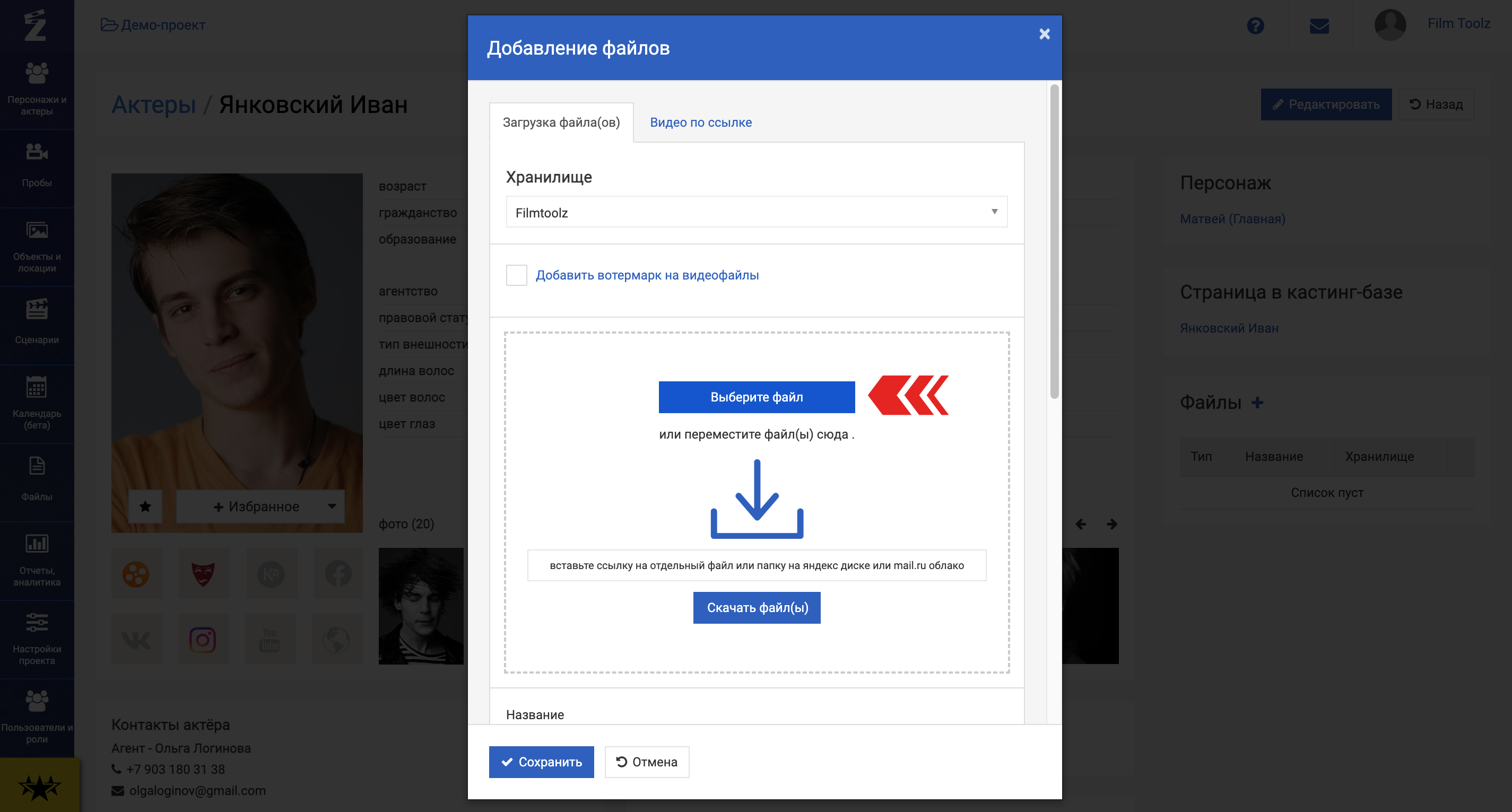Open the globe website icon

coord(337,640)
